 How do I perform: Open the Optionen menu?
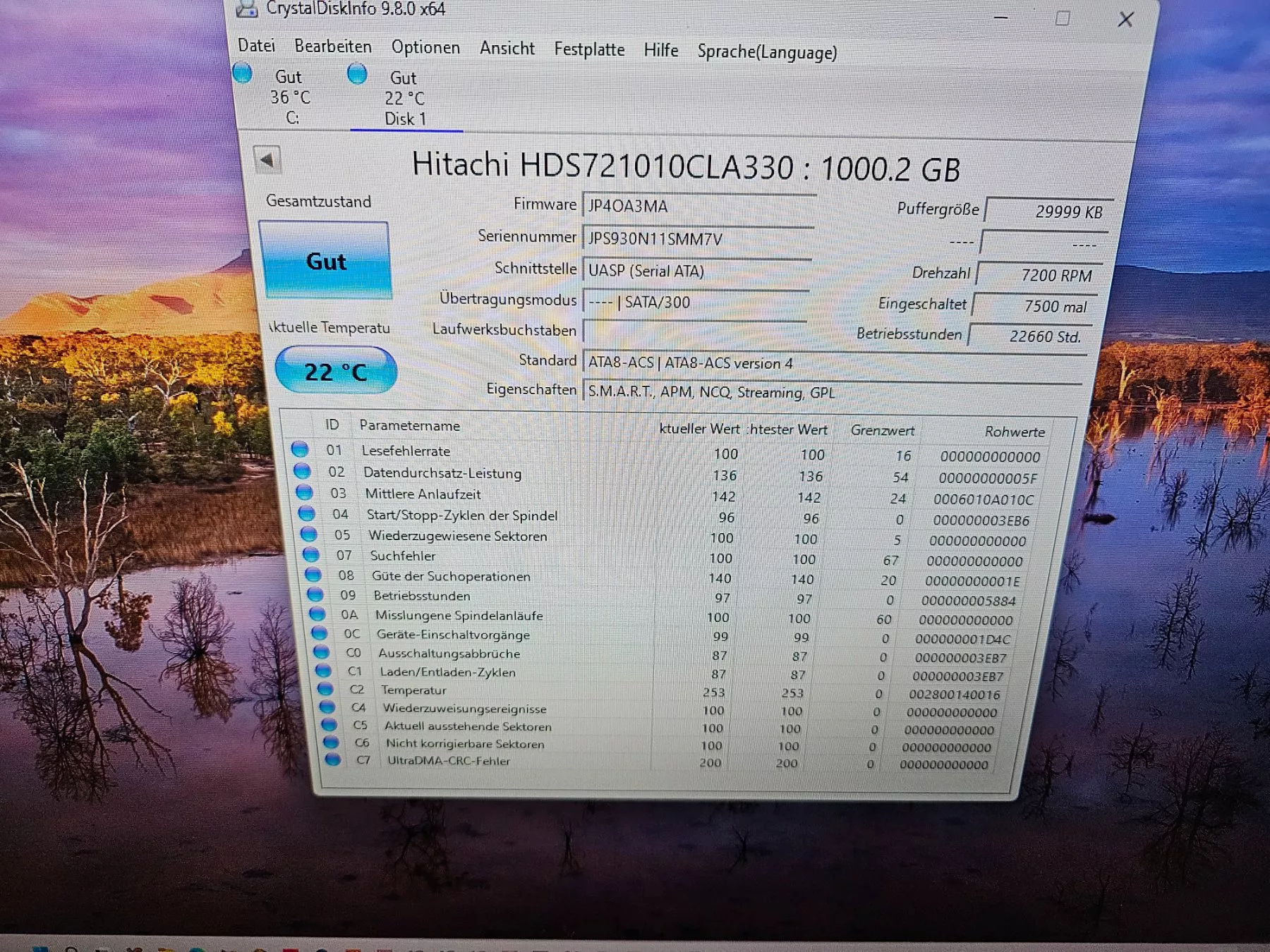[x=425, y=47]
